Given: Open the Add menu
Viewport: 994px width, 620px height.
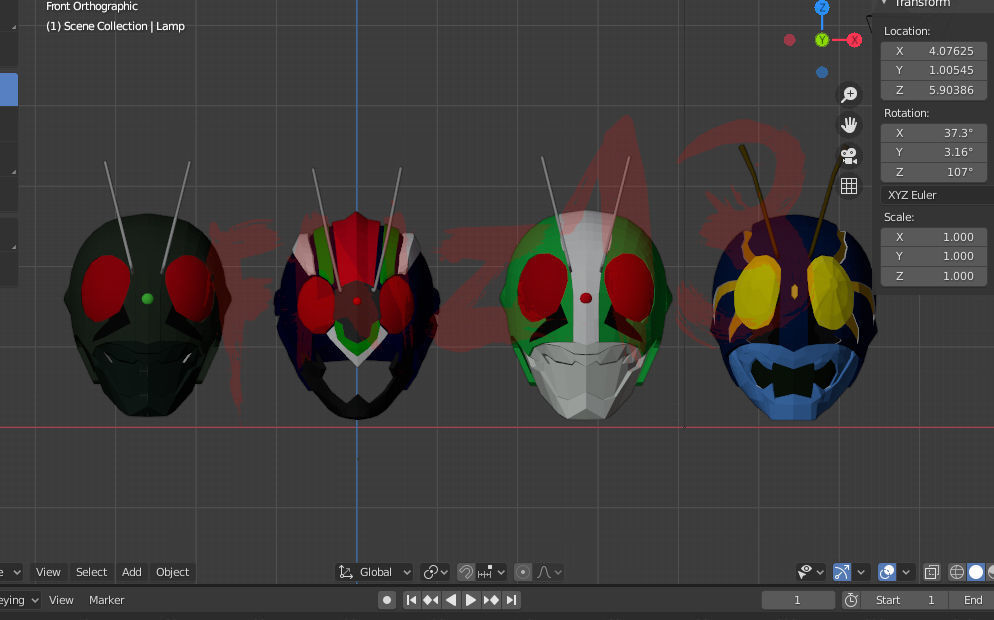Looking at the screenshot, I should (x=132, y=572).
